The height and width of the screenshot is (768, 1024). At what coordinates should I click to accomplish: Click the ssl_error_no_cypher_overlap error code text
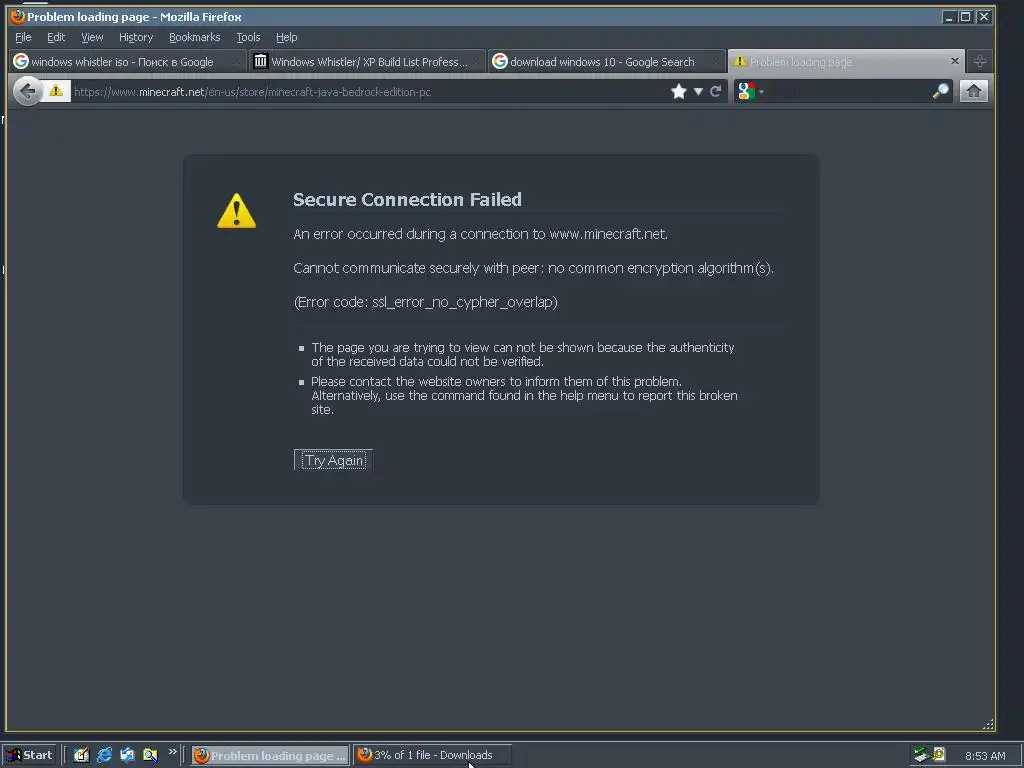(464, 302)
